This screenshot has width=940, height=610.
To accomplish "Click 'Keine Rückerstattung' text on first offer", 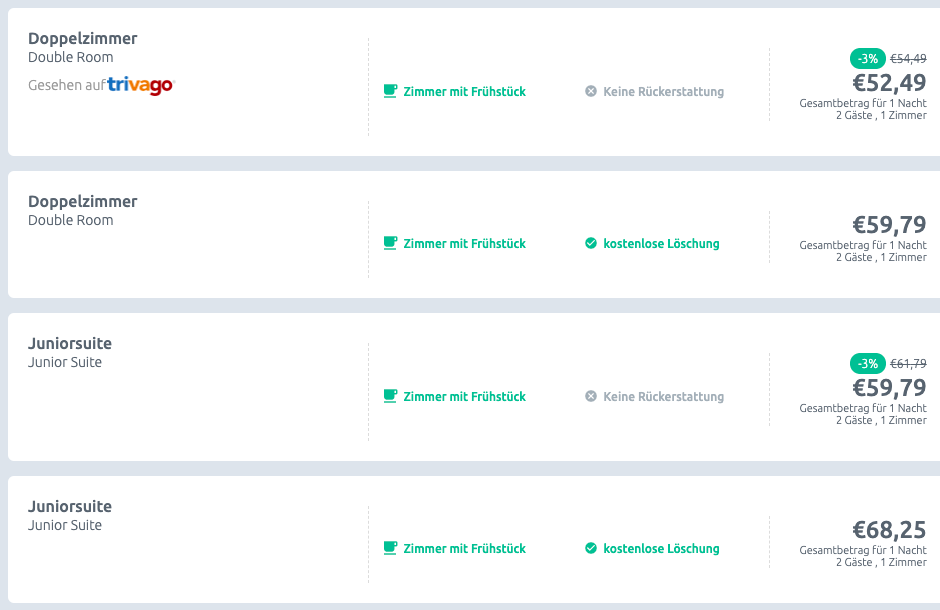I will click(x=664, y=92).
